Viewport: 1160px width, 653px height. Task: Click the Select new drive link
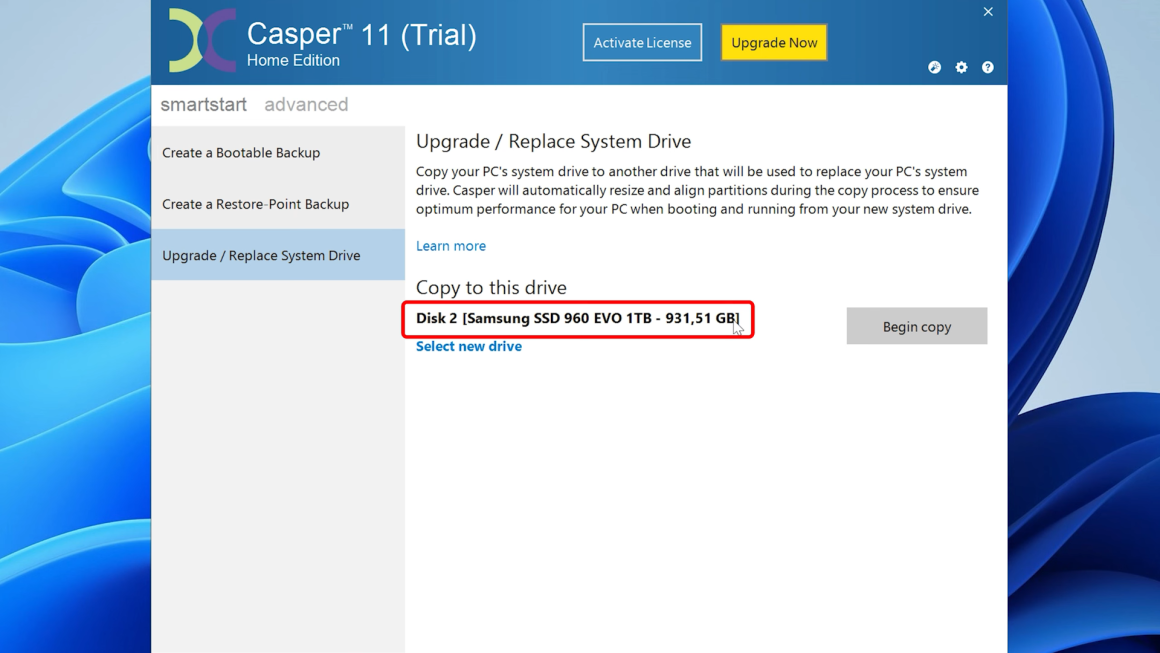(468, 346)
